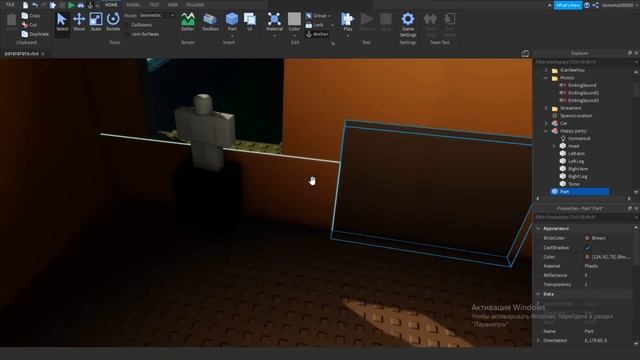Click the Play test icon
The height and width of the screenshot is (360, 640).
pyautogui.click(x=348, y=20)
